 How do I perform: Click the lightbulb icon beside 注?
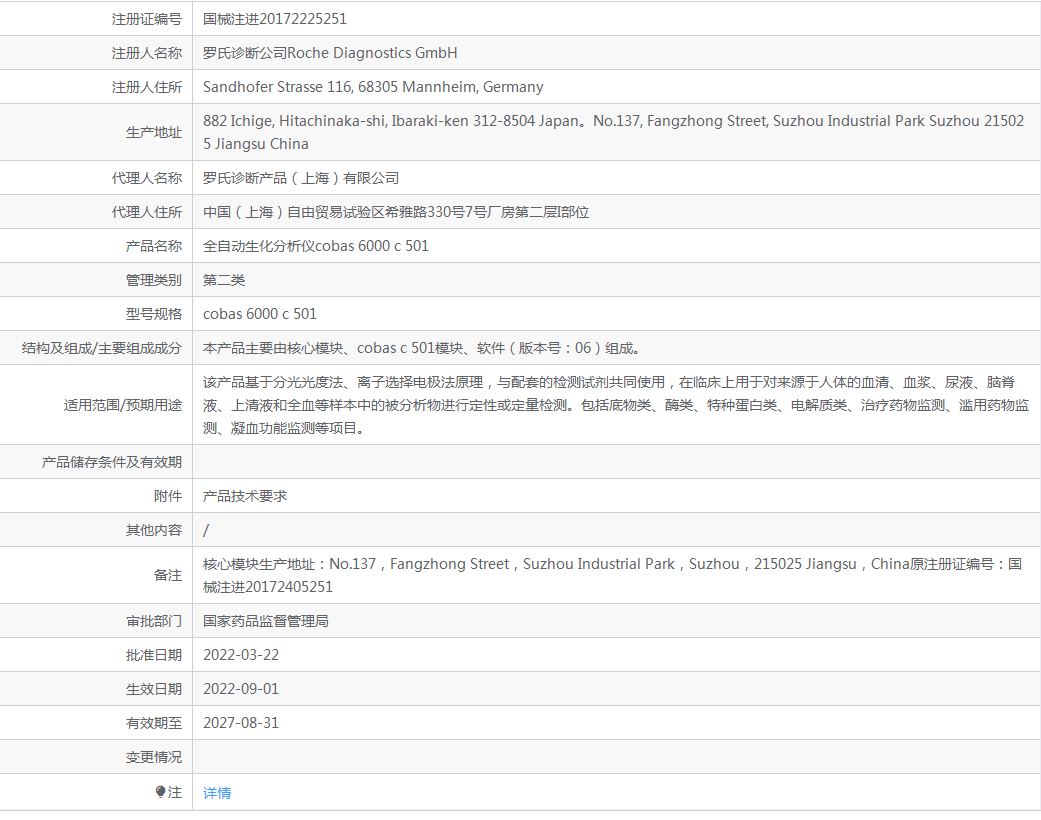(160, 791)
